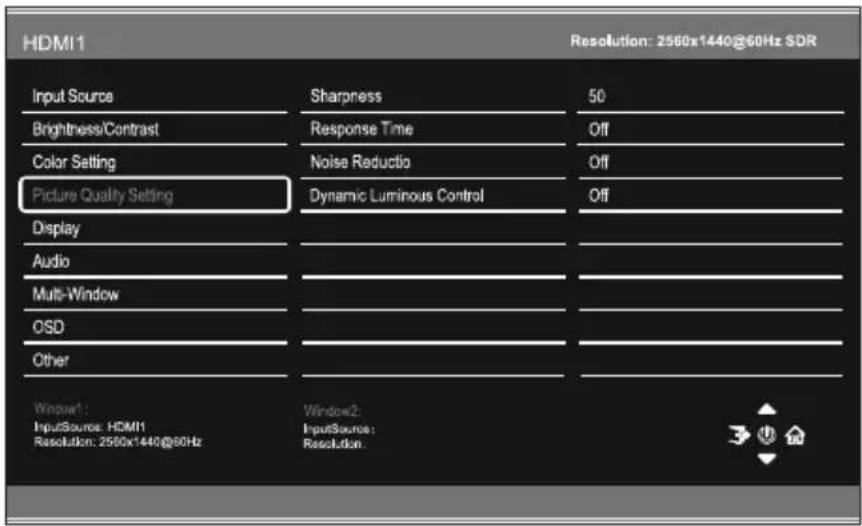The height and width of the screenshot is (526, 862).
Task: Click the Noise Reduction Off value
Action: tap(598, 162)
